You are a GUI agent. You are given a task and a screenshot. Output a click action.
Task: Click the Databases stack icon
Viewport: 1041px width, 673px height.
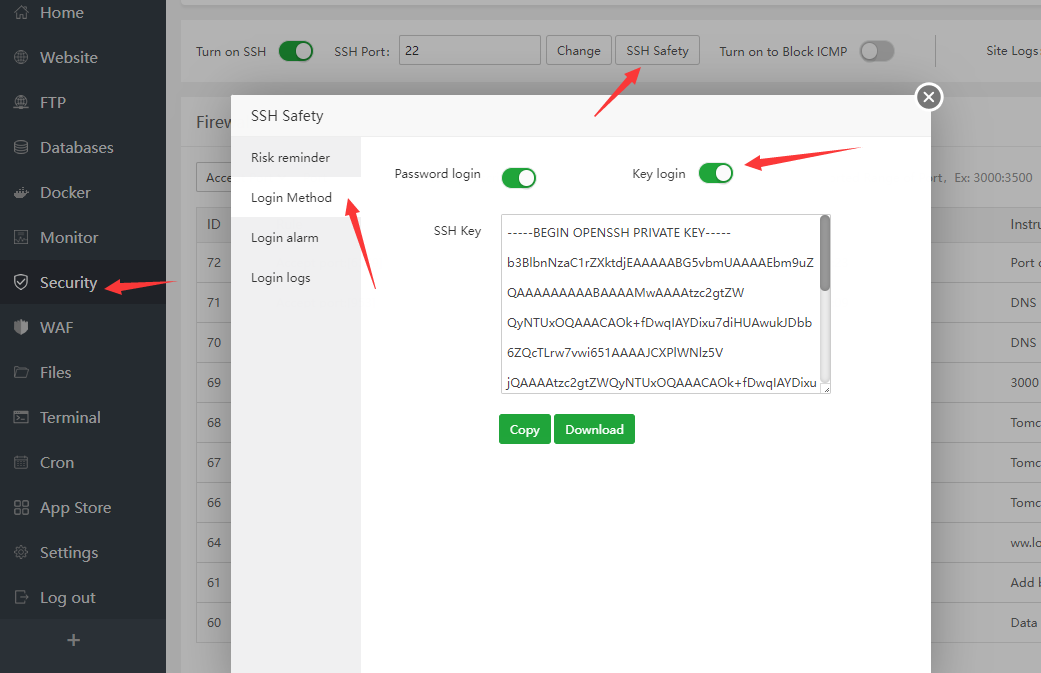(21, 147)
